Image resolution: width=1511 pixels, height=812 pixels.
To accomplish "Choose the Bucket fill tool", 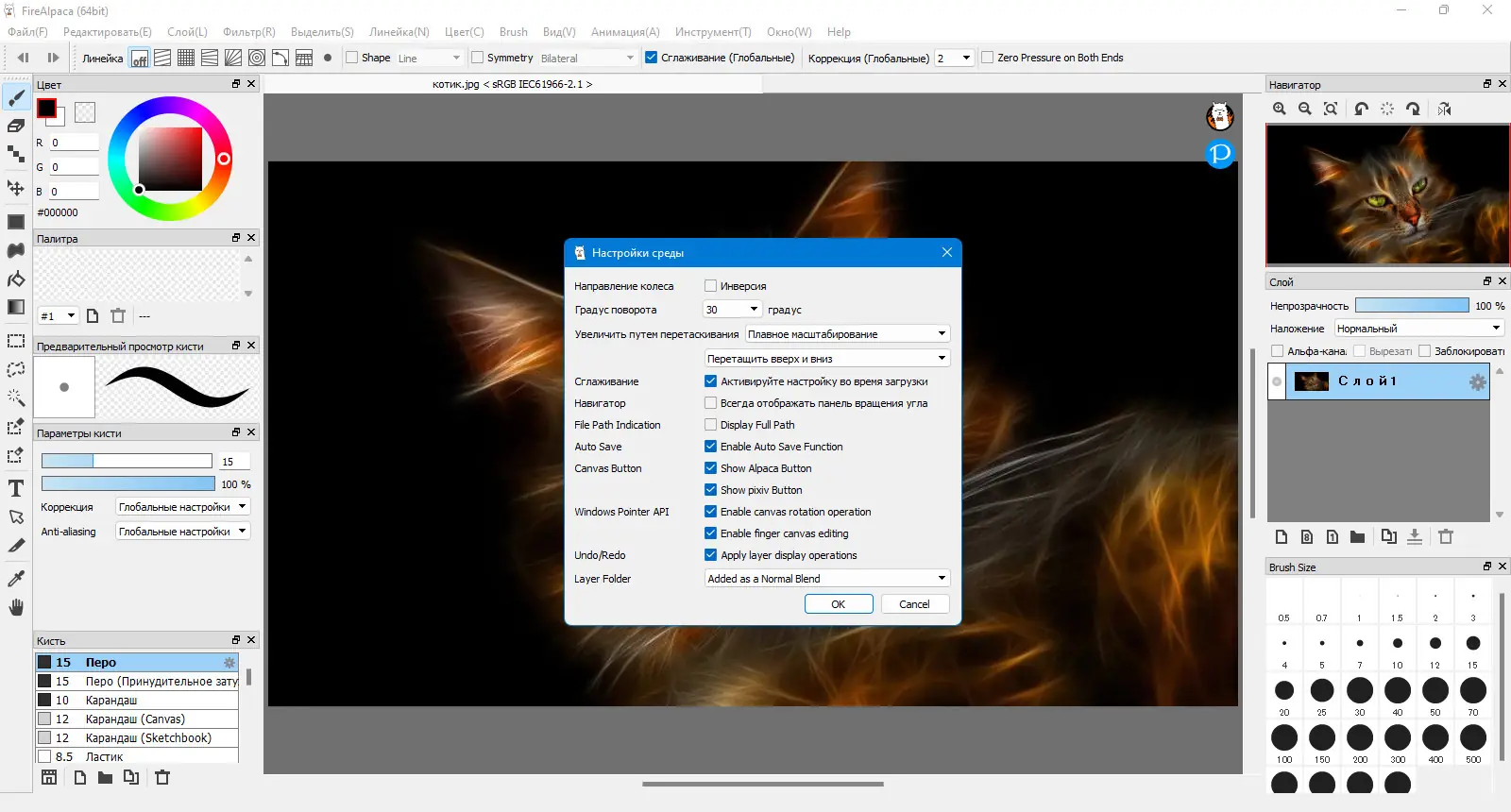I will (x=16, y=279).
